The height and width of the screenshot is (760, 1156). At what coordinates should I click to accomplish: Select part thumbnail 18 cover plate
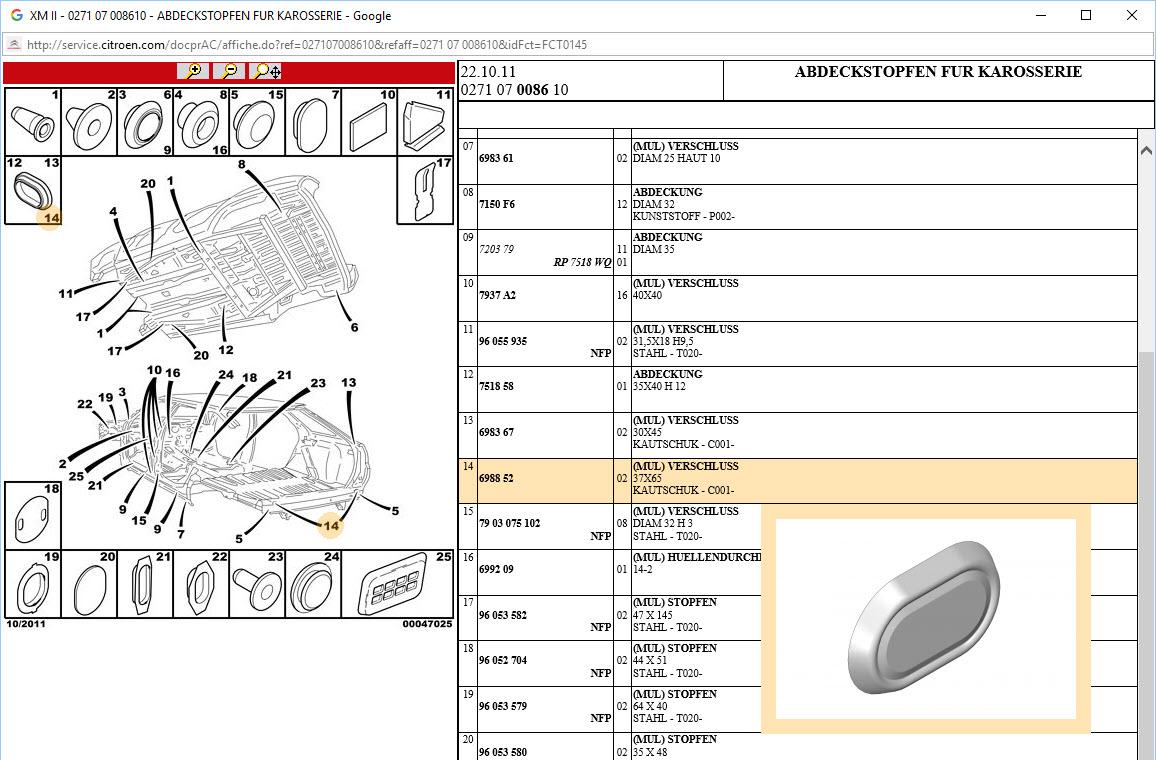click(x=33, y=515)
